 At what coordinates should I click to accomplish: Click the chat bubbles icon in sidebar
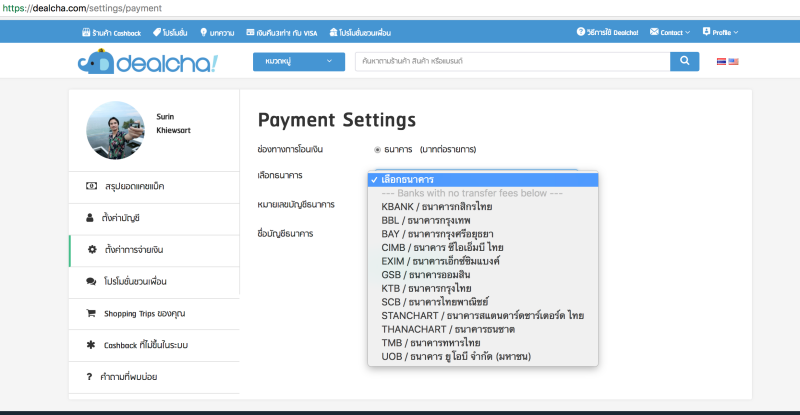pyautogui.click(x=91, y=281)
